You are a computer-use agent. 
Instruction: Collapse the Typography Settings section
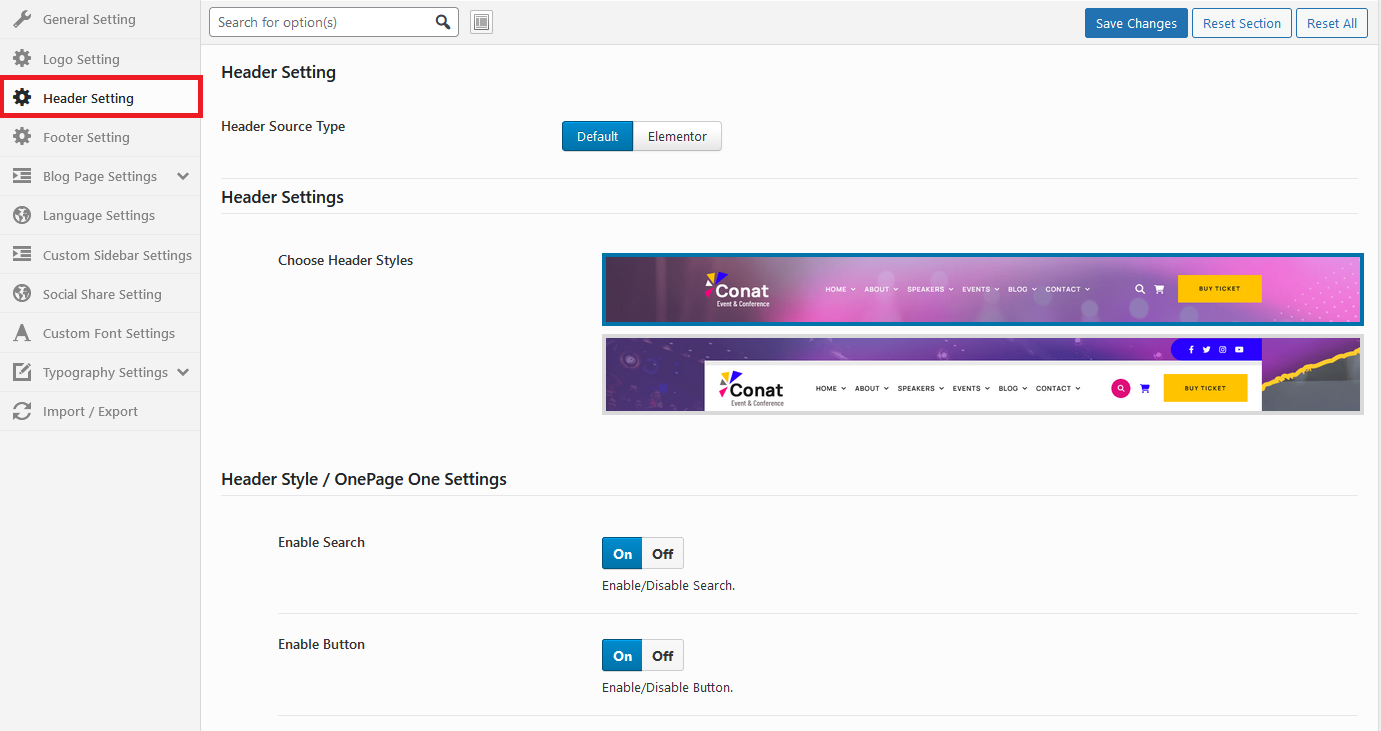(x=183, y=372)
